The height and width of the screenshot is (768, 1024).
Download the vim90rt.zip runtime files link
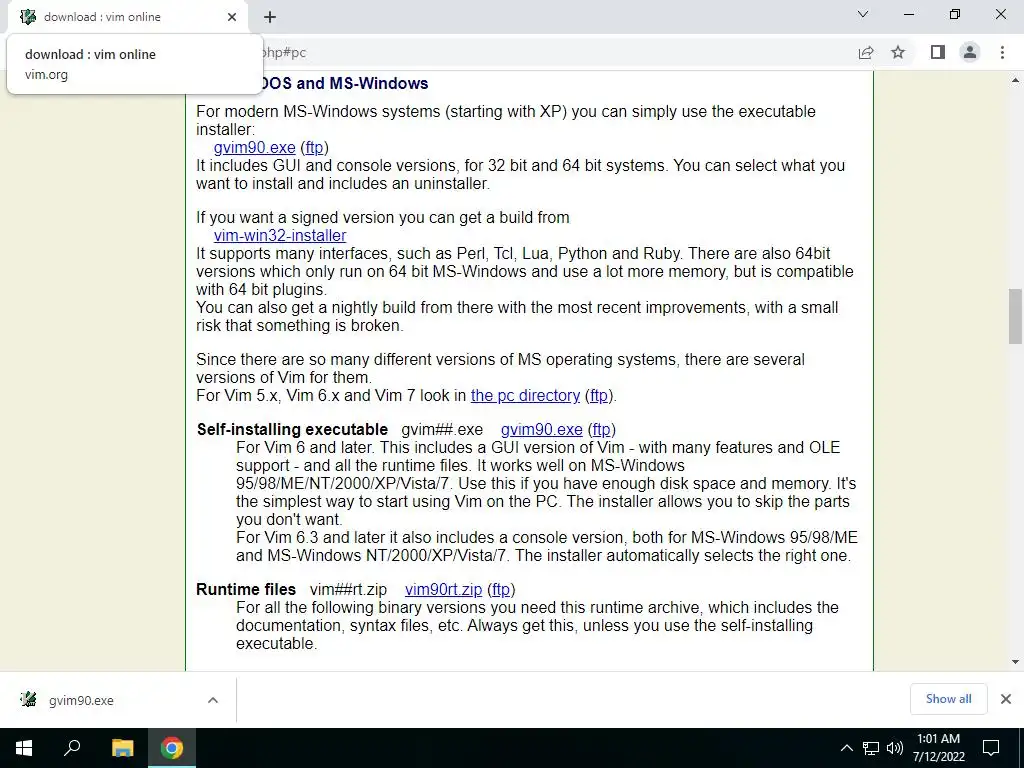click(x=443, y=590)
